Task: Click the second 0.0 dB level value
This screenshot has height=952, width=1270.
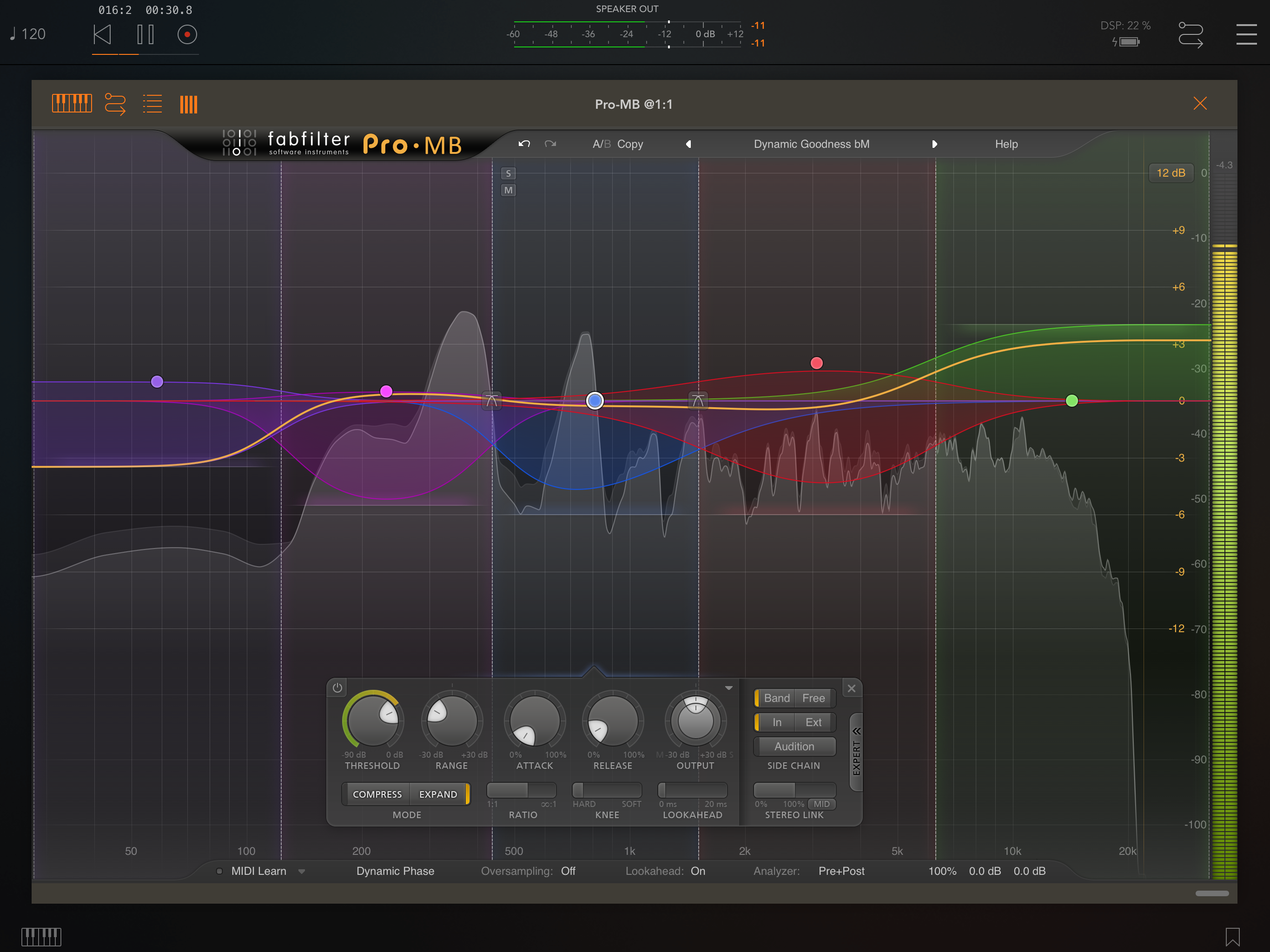Action: (x=1030, y=871)
